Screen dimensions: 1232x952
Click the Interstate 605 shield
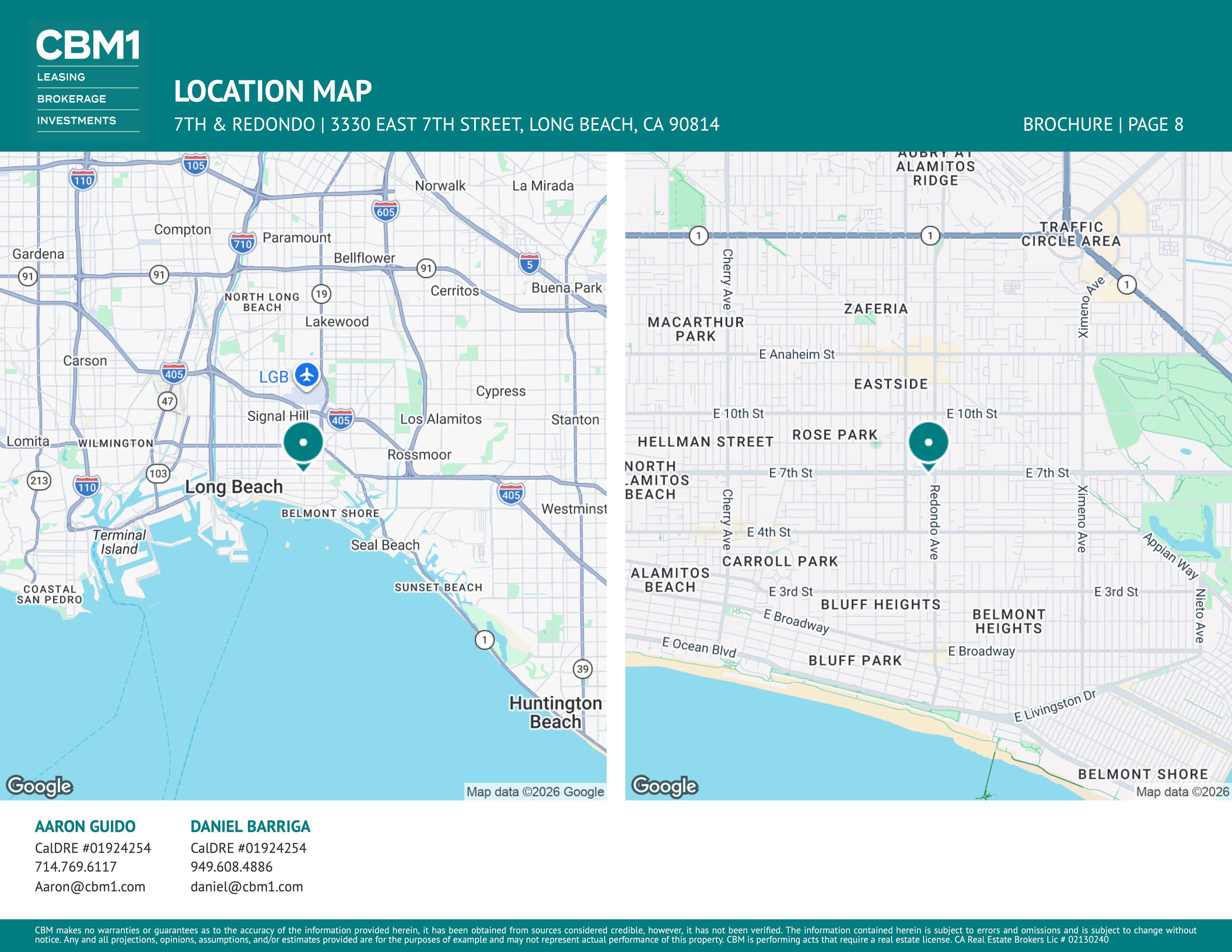385,211
